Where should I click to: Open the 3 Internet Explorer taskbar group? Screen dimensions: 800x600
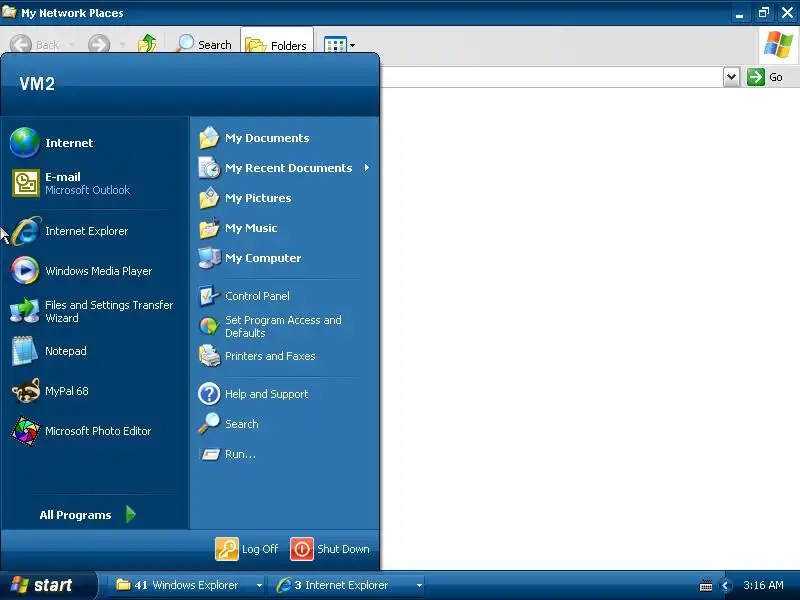pyautogui.click(x=349, y=585)
